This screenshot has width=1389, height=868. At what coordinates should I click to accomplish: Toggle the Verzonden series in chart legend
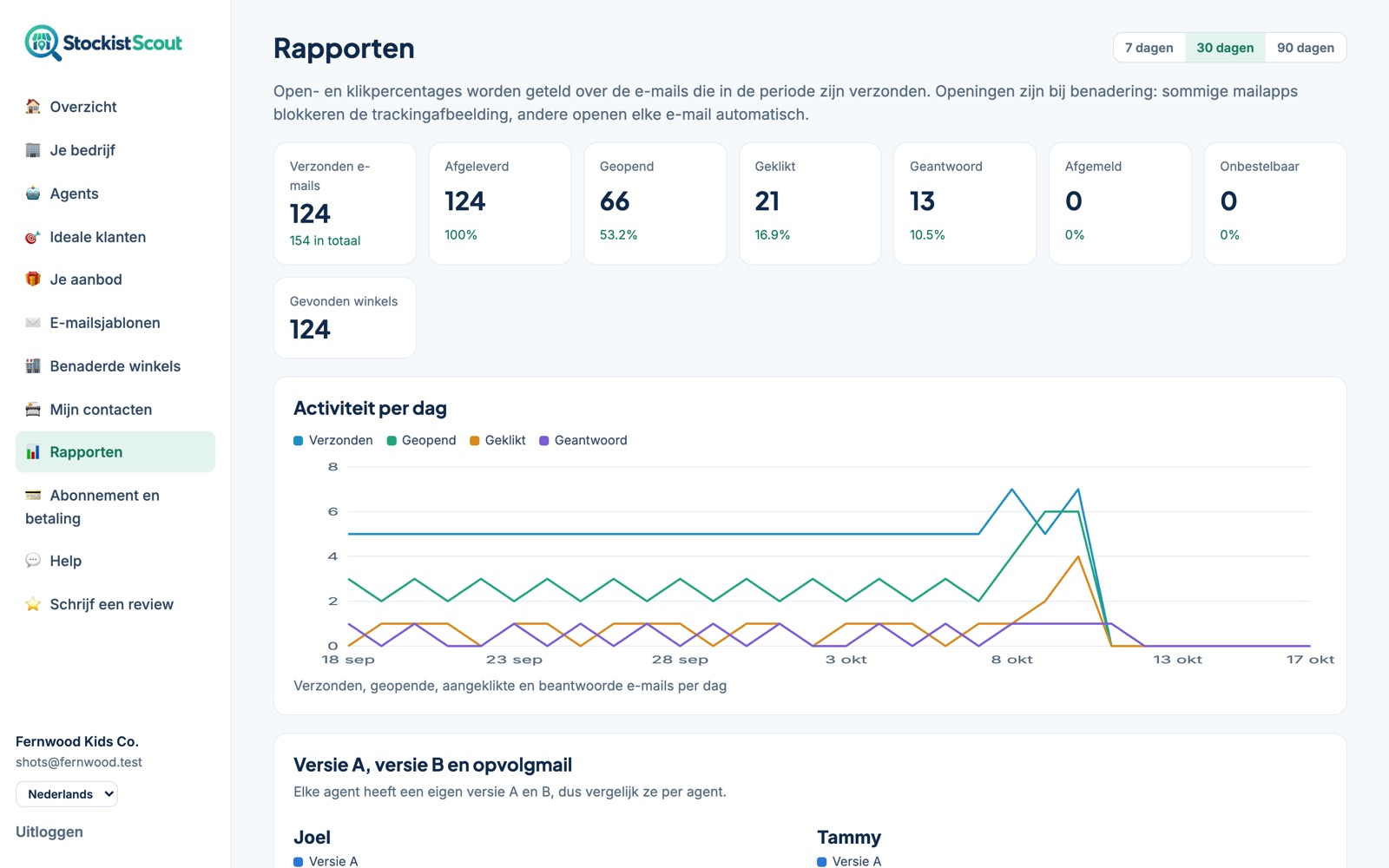(333, 440)
